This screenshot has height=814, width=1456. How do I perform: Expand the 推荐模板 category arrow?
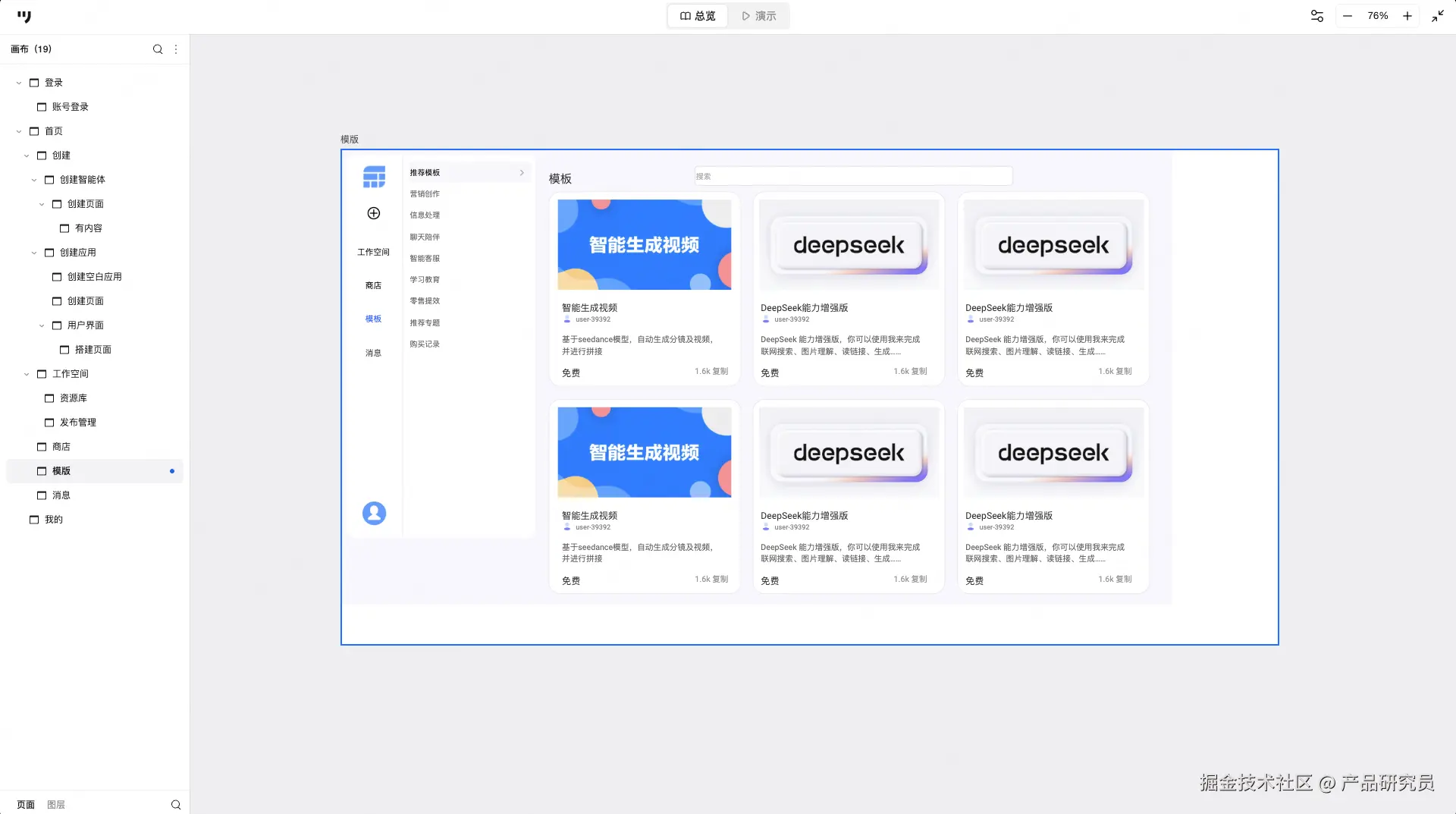point(522,173)
